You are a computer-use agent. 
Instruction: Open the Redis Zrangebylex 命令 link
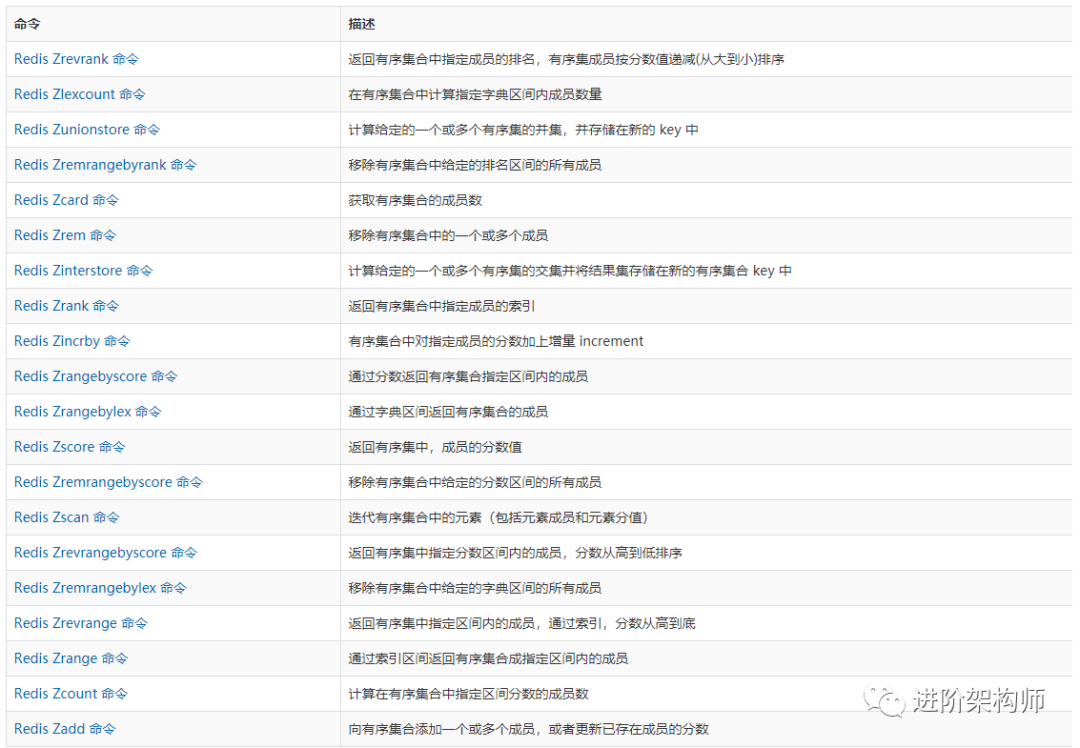87,411
